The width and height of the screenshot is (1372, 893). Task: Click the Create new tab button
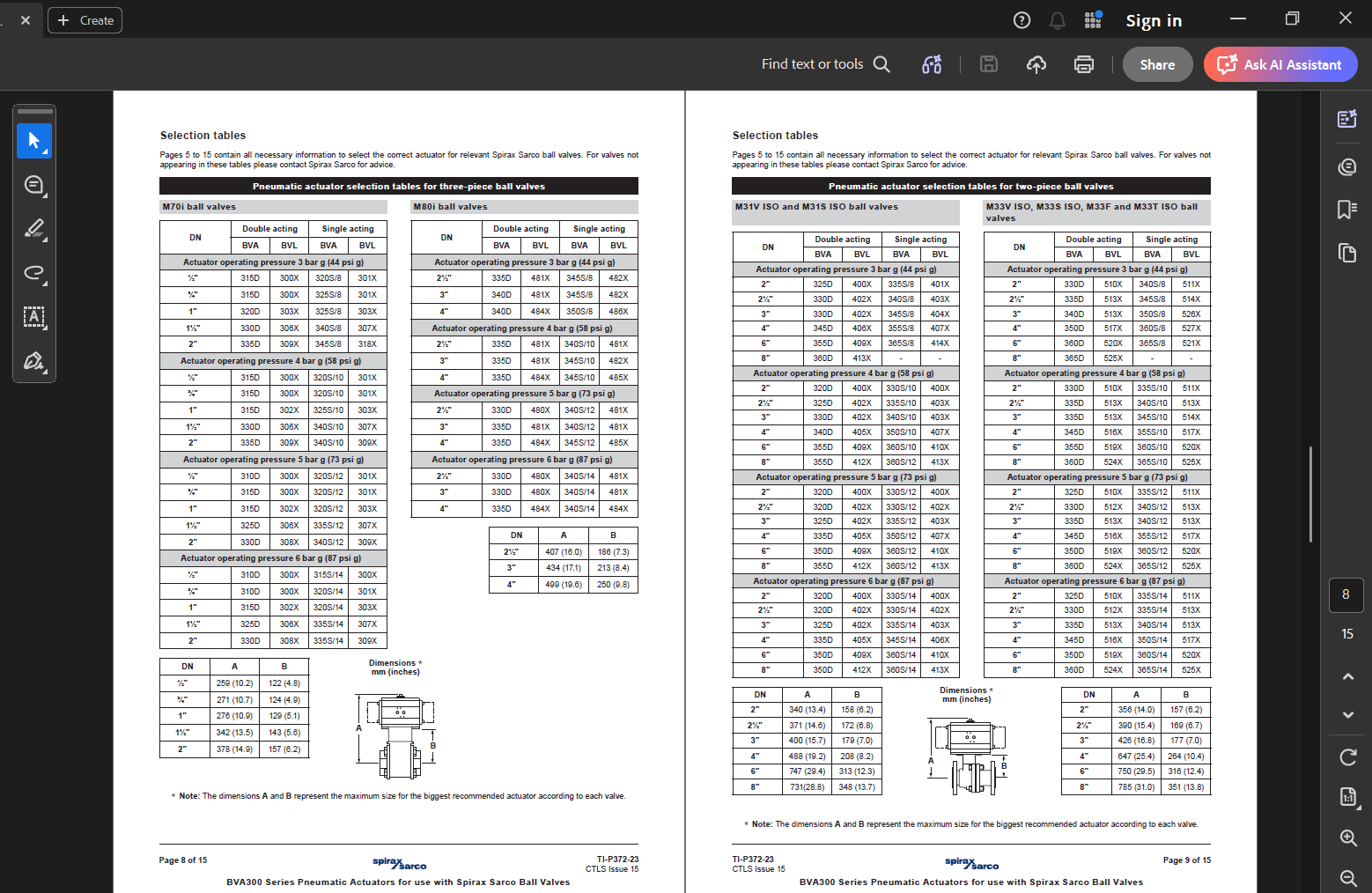click(x=85, y=20)
